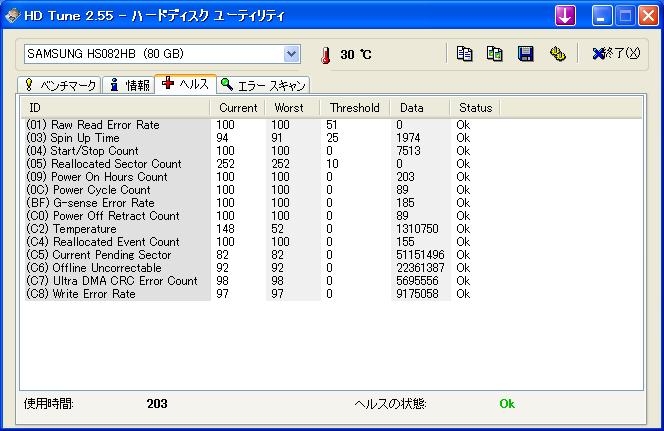
Task: Click the Threshold column header
Action: point(354,107)
